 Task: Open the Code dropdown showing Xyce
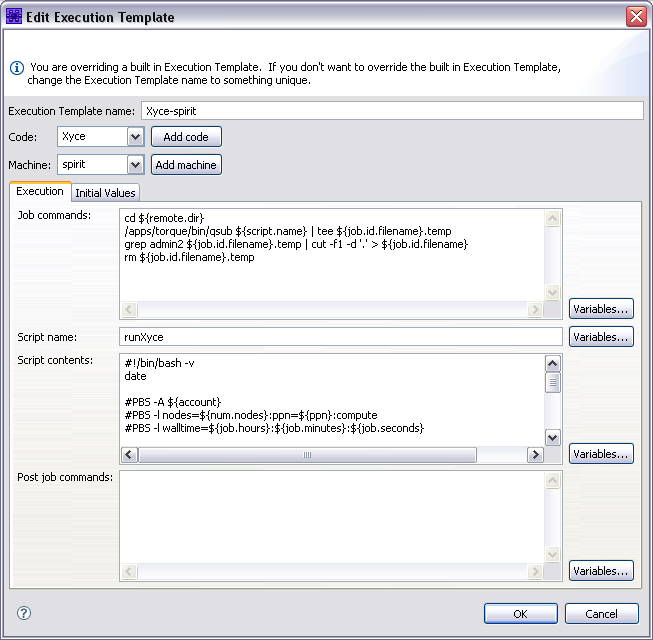[x=135, y=137]
